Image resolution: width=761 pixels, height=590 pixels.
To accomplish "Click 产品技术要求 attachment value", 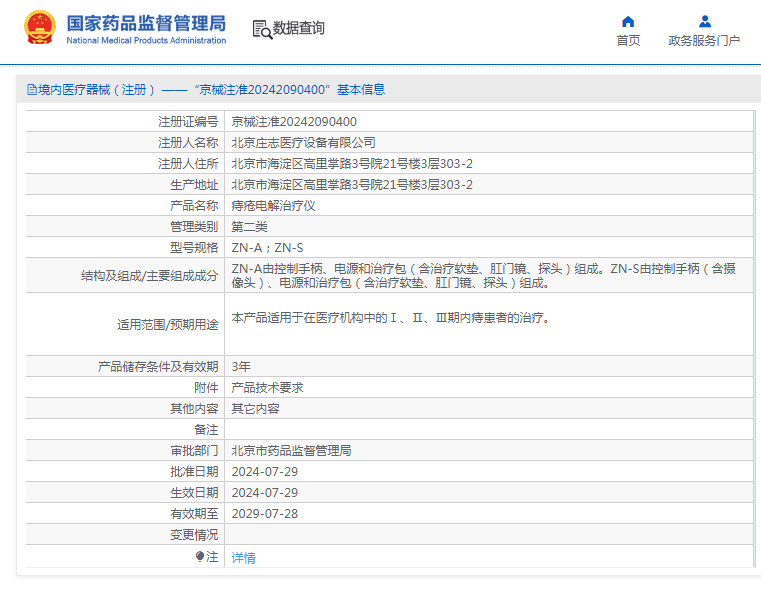I will tap(267, 388).
